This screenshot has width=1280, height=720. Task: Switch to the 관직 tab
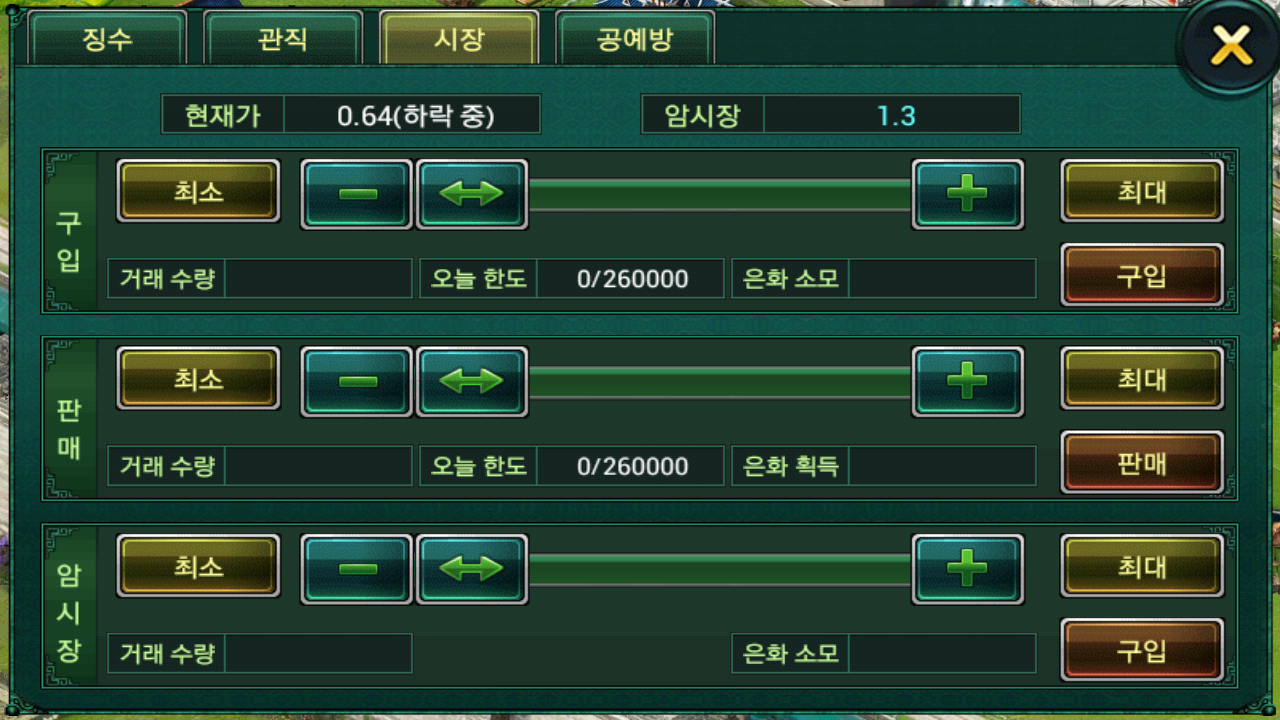283,39
